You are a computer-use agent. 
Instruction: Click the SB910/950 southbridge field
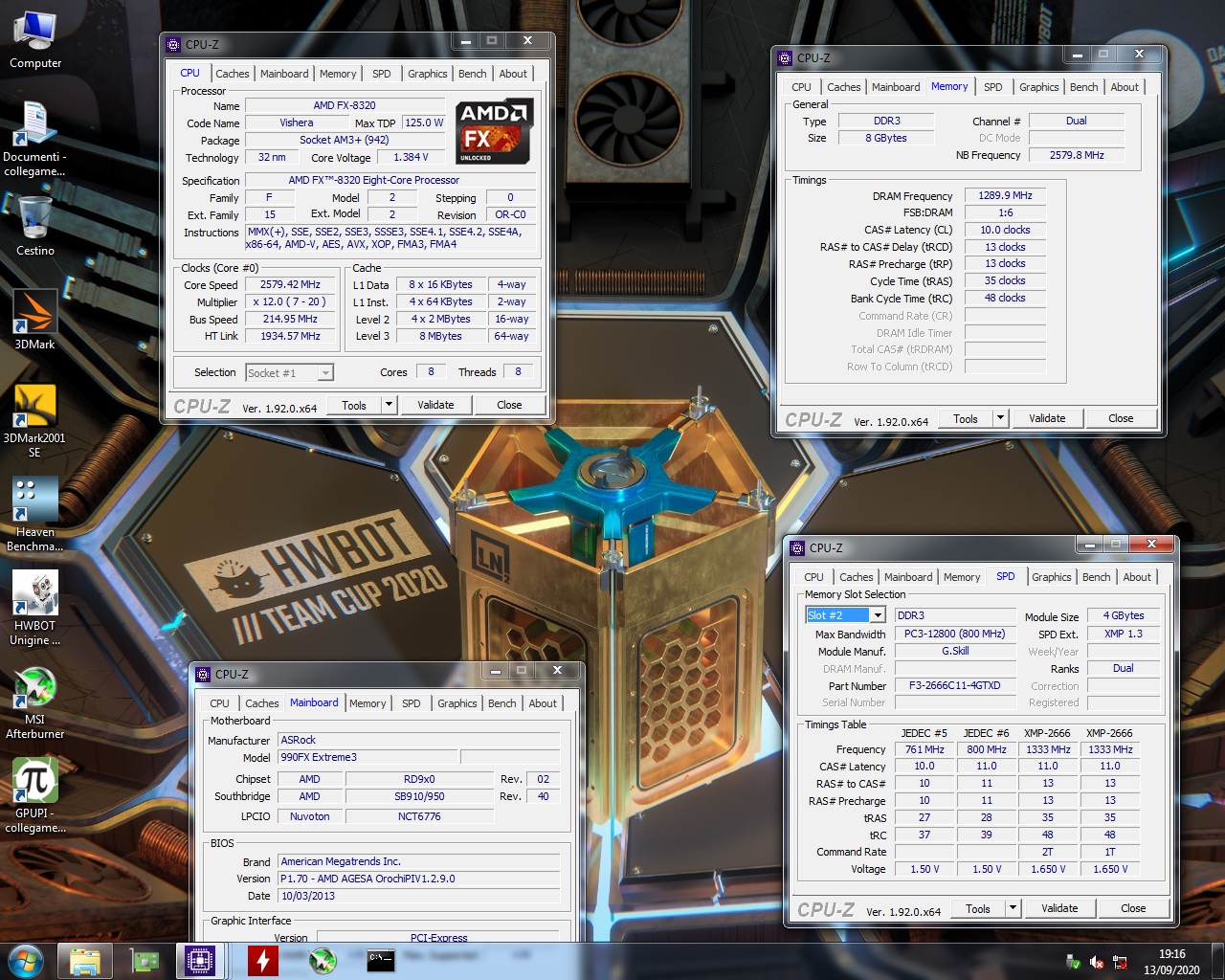point(419,796)
